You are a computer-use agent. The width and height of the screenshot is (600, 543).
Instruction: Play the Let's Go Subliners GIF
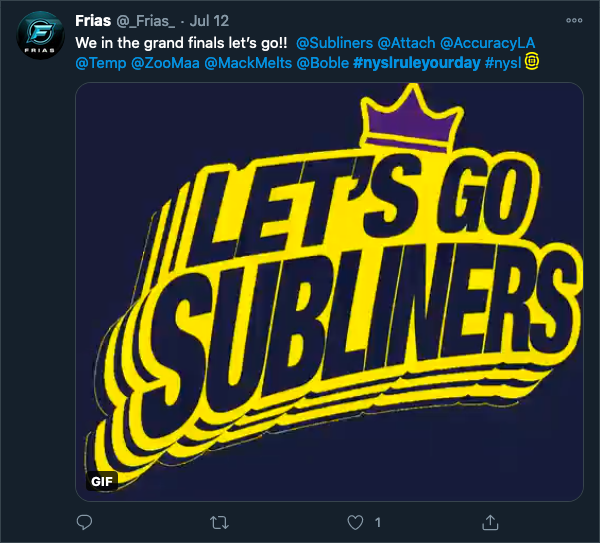330,290
